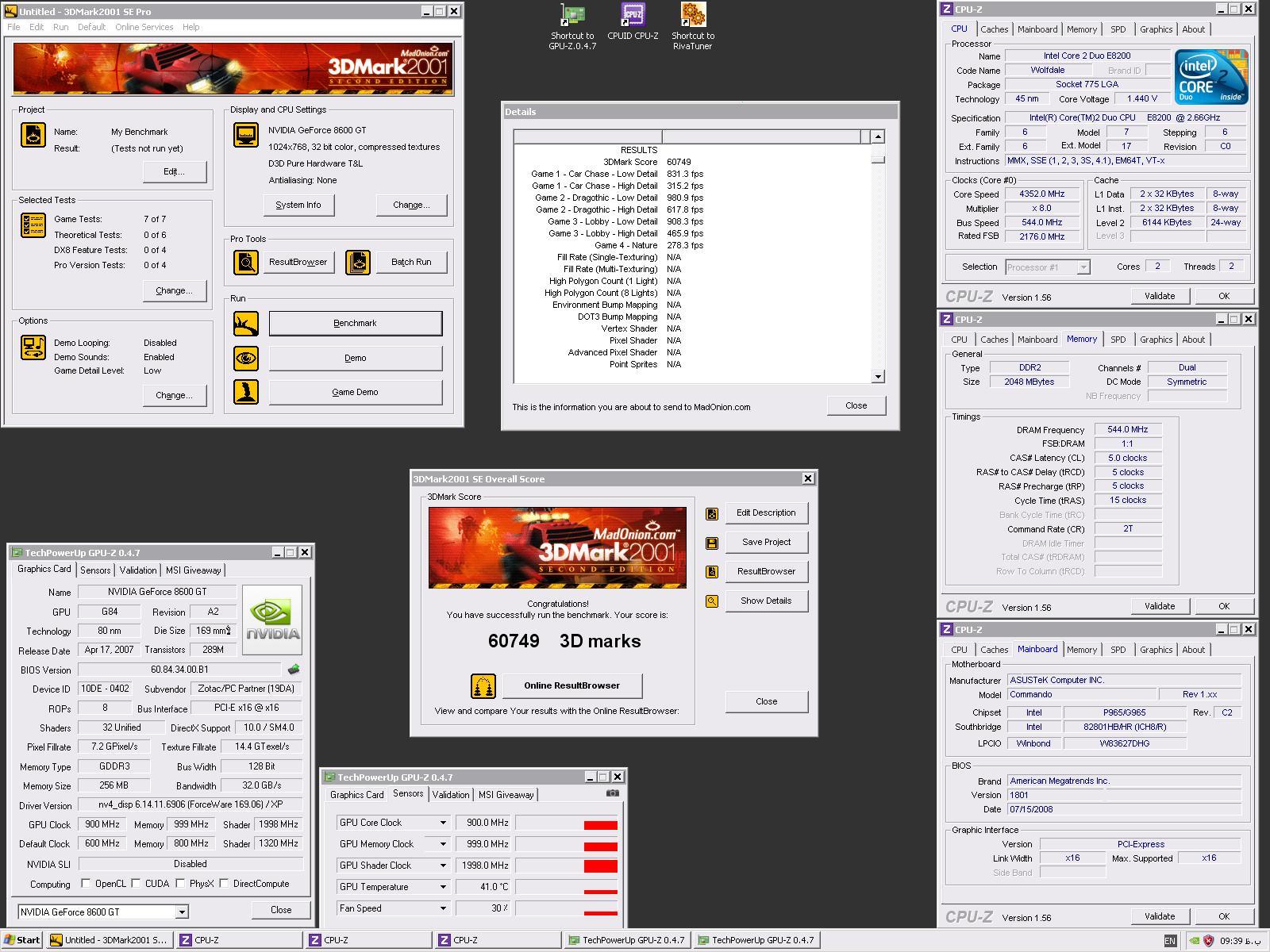Image resolution: width=1270 pixels, height=952 pixels.
Task: Click the ResultBrowser magnifier icon in Pro Tools
Action: [246, 263]
